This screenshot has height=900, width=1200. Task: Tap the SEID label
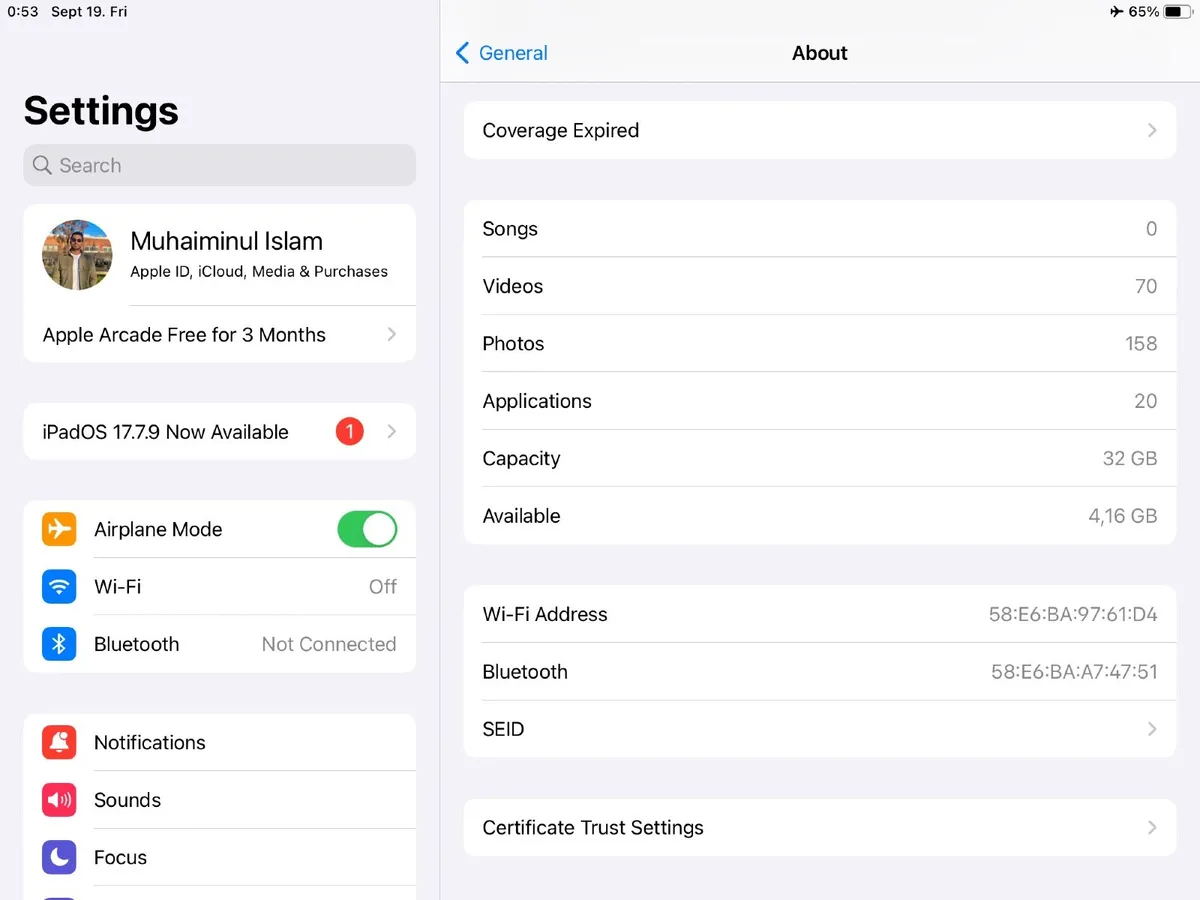pos(503,729)
